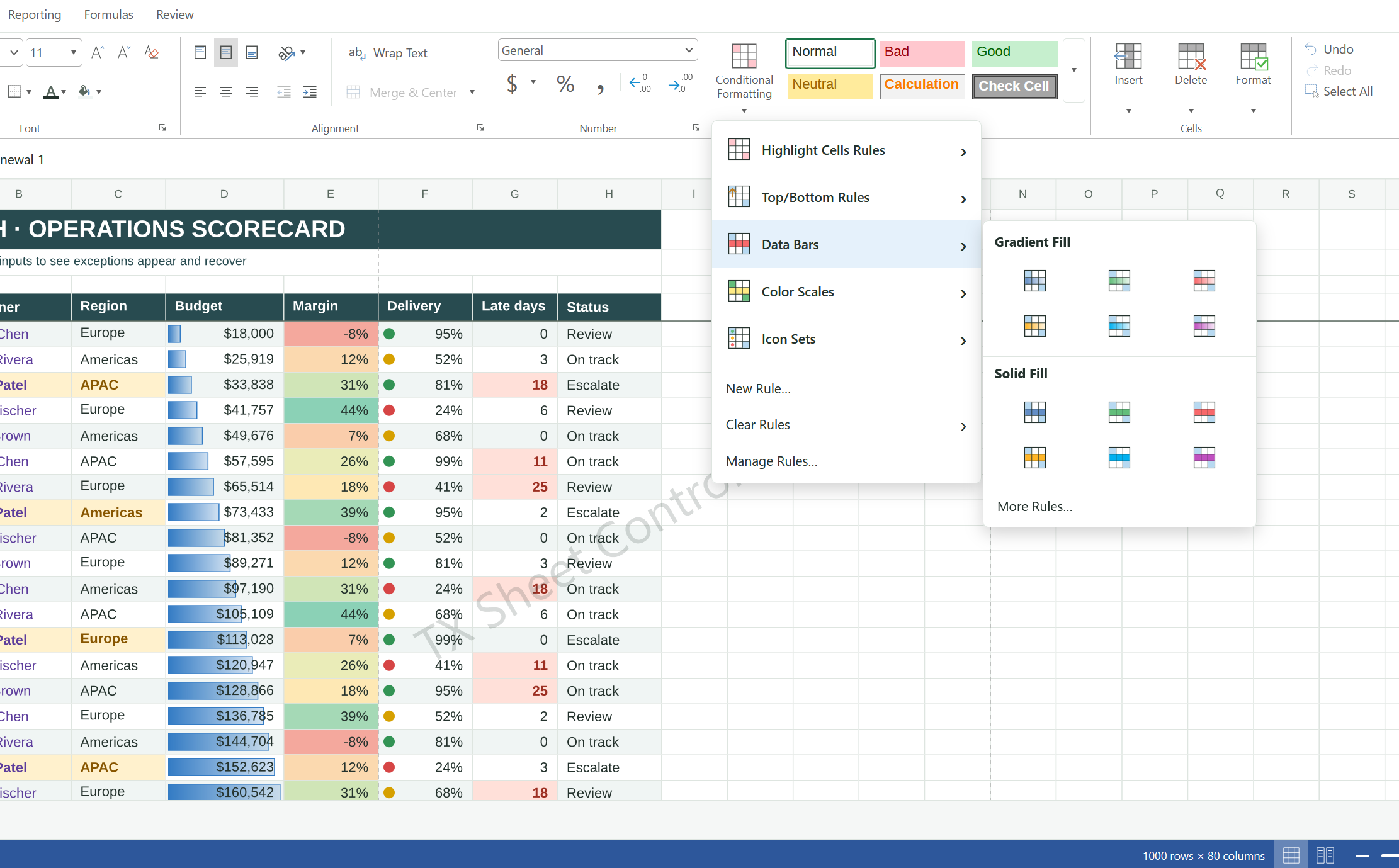Select Top Align icon

point(200,52)
